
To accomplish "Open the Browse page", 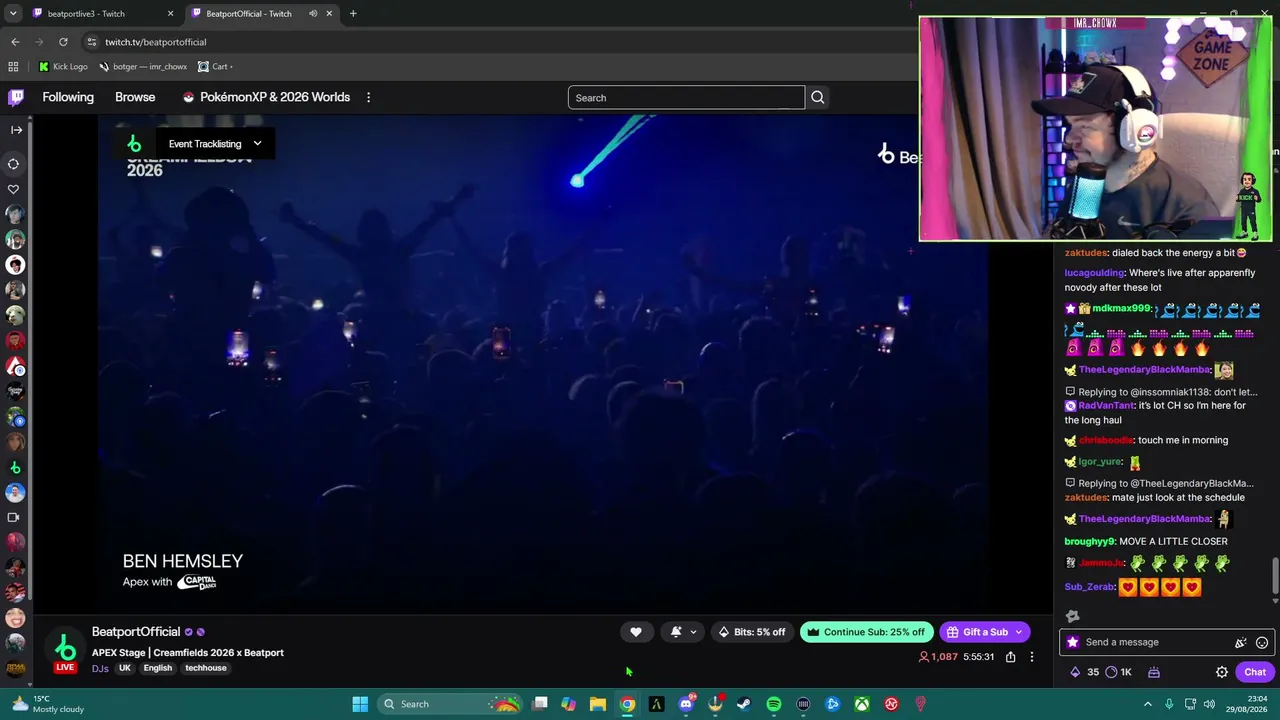I will click(135, 97).
